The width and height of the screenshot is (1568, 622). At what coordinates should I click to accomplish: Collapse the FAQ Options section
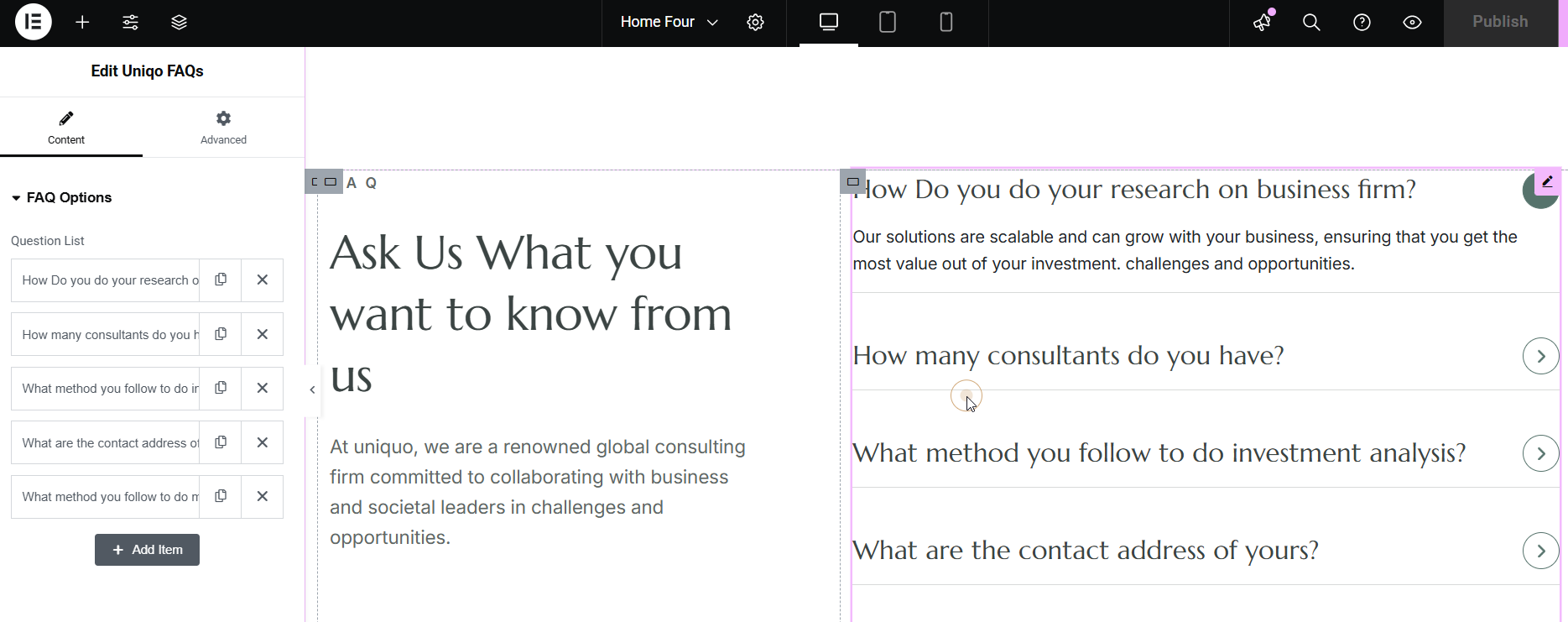click(62, 198)
